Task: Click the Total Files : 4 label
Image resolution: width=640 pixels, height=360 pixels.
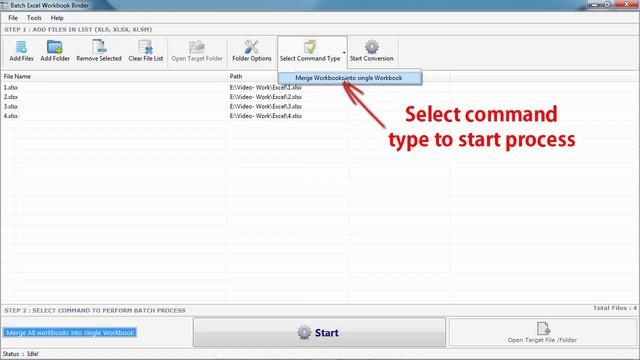Action: 615,308
